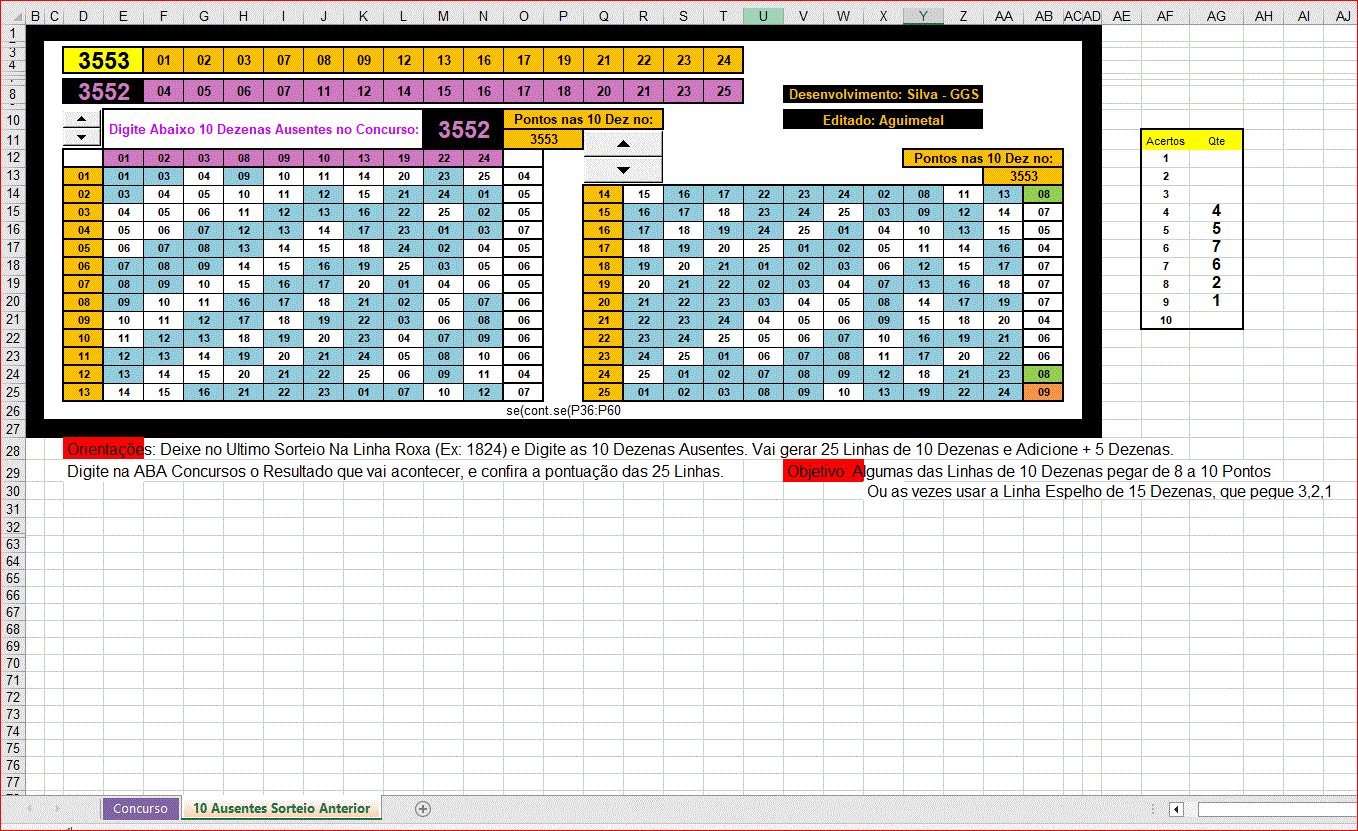Click the small up arrow beside Digite Abaixo

pos(81,119)
